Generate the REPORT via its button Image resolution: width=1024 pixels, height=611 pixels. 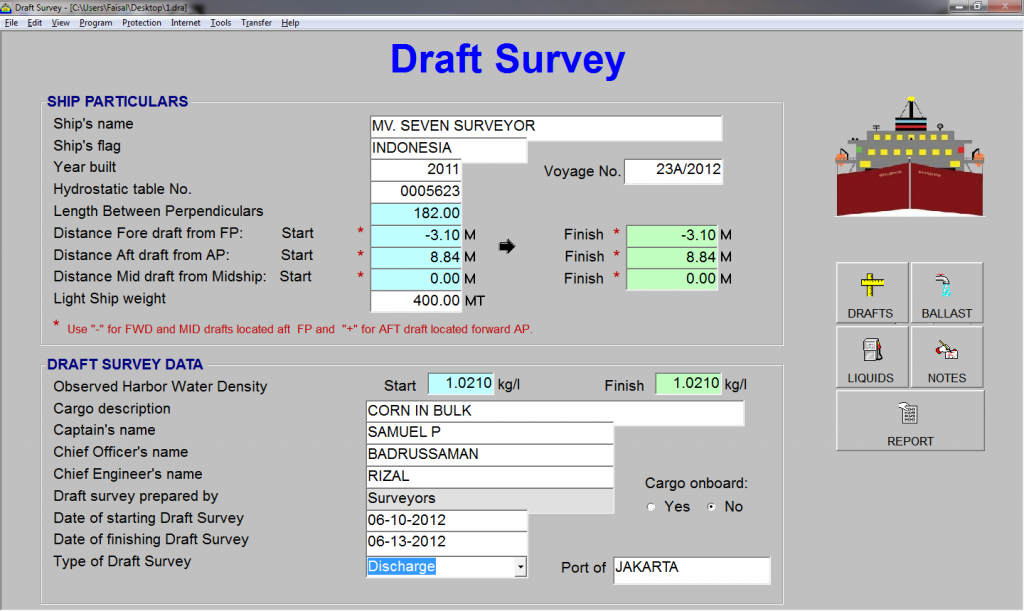click(x=910, y=420)
